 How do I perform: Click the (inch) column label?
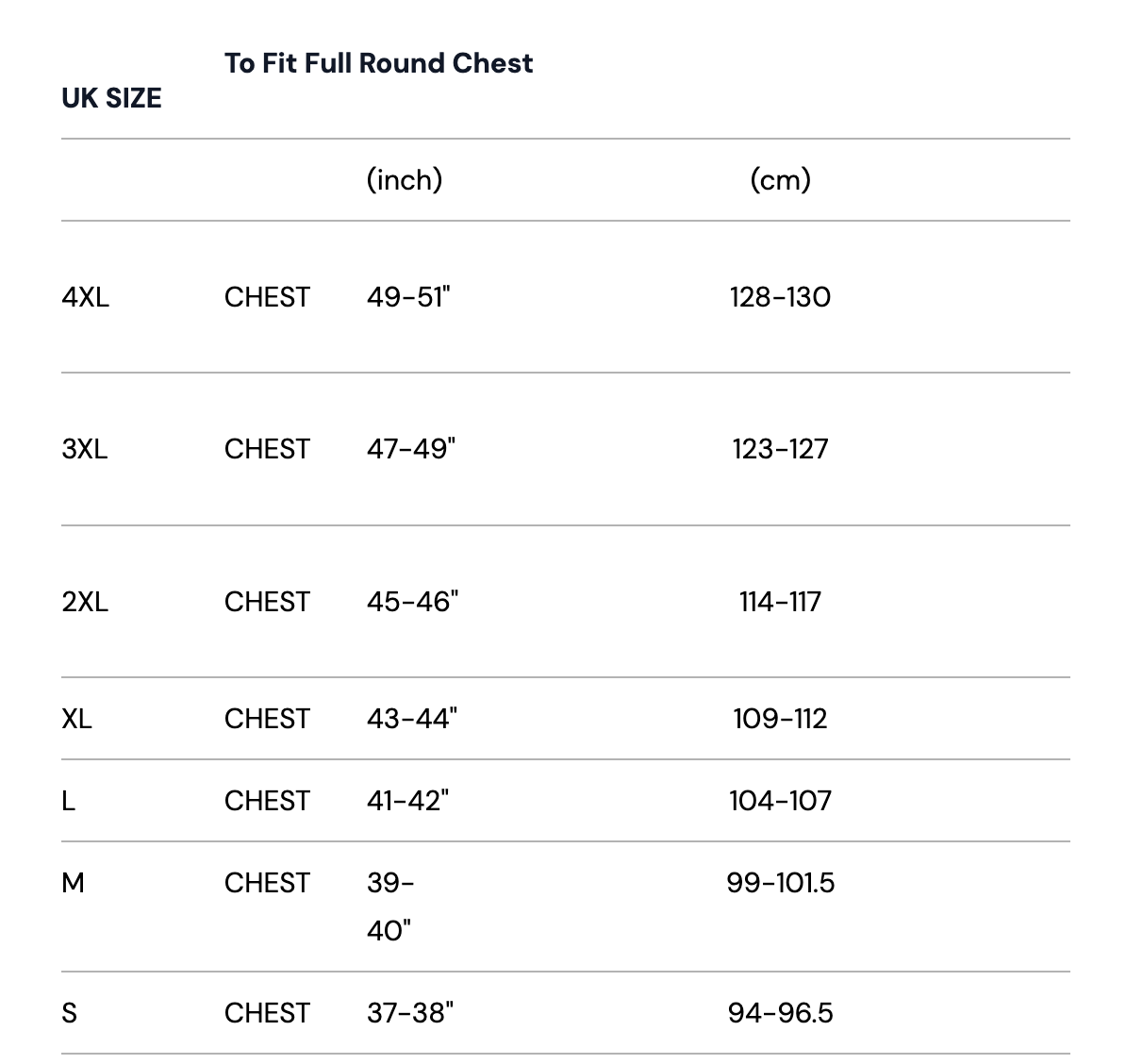click(x=405, y=179)
